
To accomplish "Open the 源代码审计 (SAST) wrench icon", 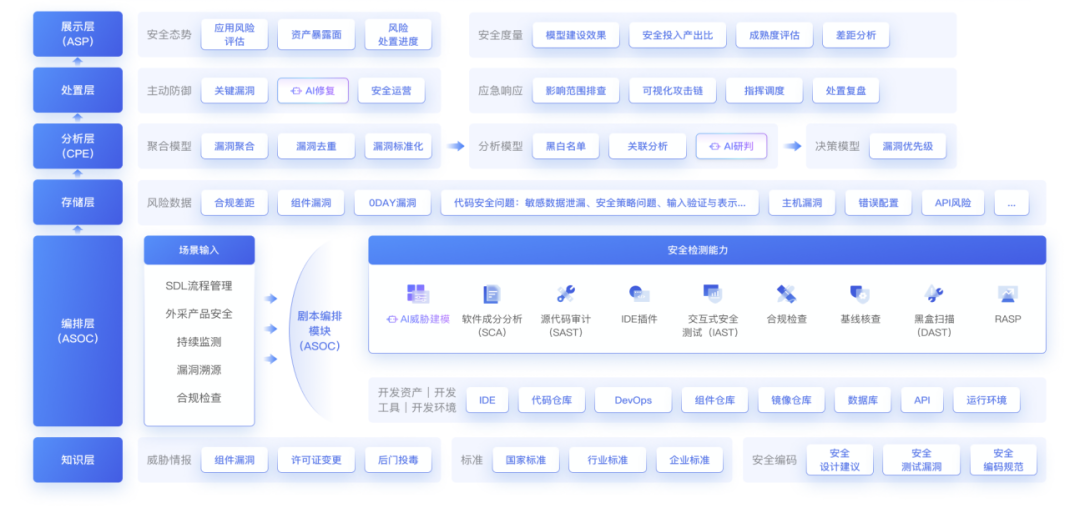I will (566, 294).
